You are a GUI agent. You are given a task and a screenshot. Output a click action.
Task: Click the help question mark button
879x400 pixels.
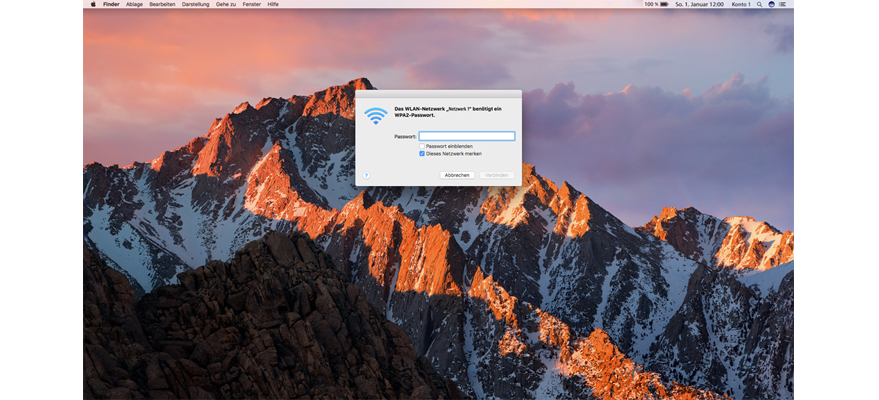click(x=366, y=175)
